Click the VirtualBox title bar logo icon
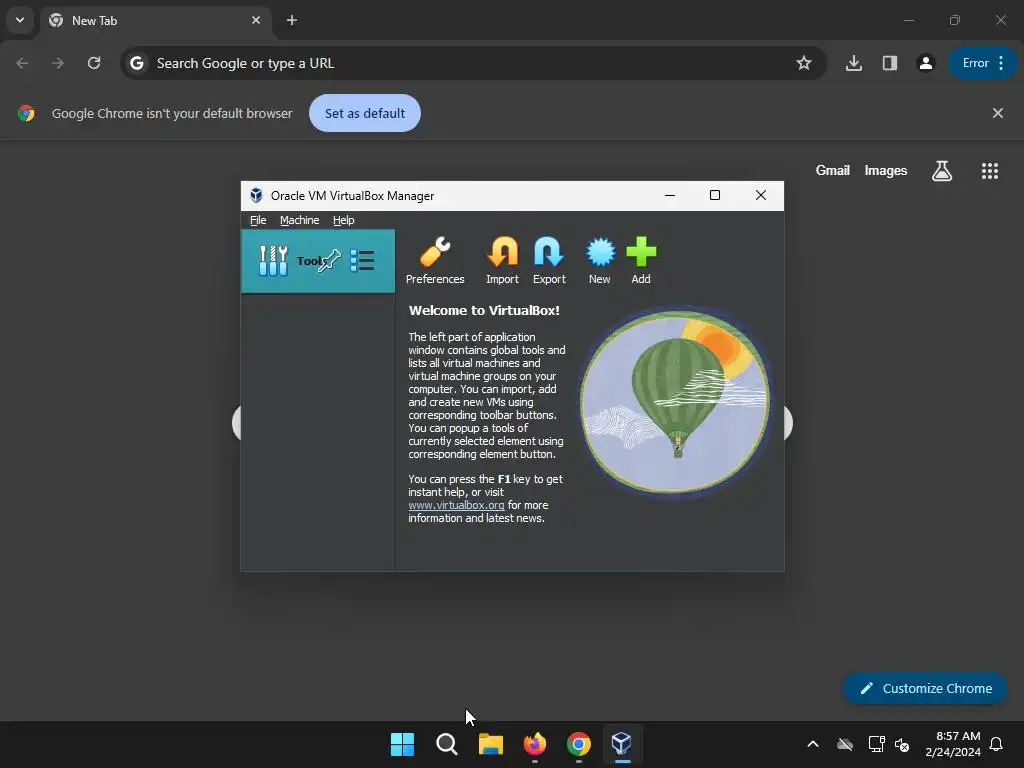The width and height of the screenshot is (1024, 768). [x=257, y=195]
